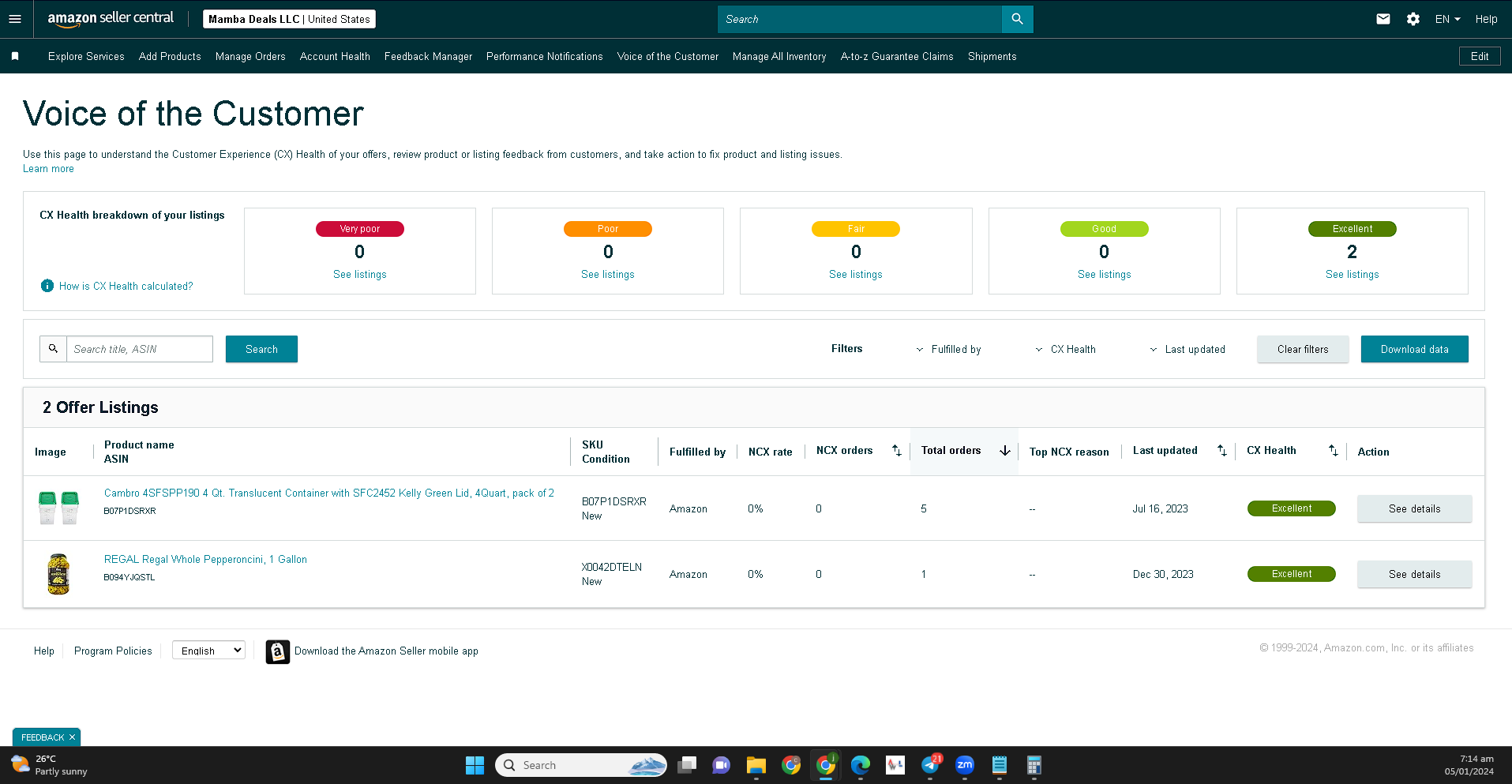This screenshot has height=784, width=1512.
Task: See details for Cambro container listing
Action: pos(1414,508)
